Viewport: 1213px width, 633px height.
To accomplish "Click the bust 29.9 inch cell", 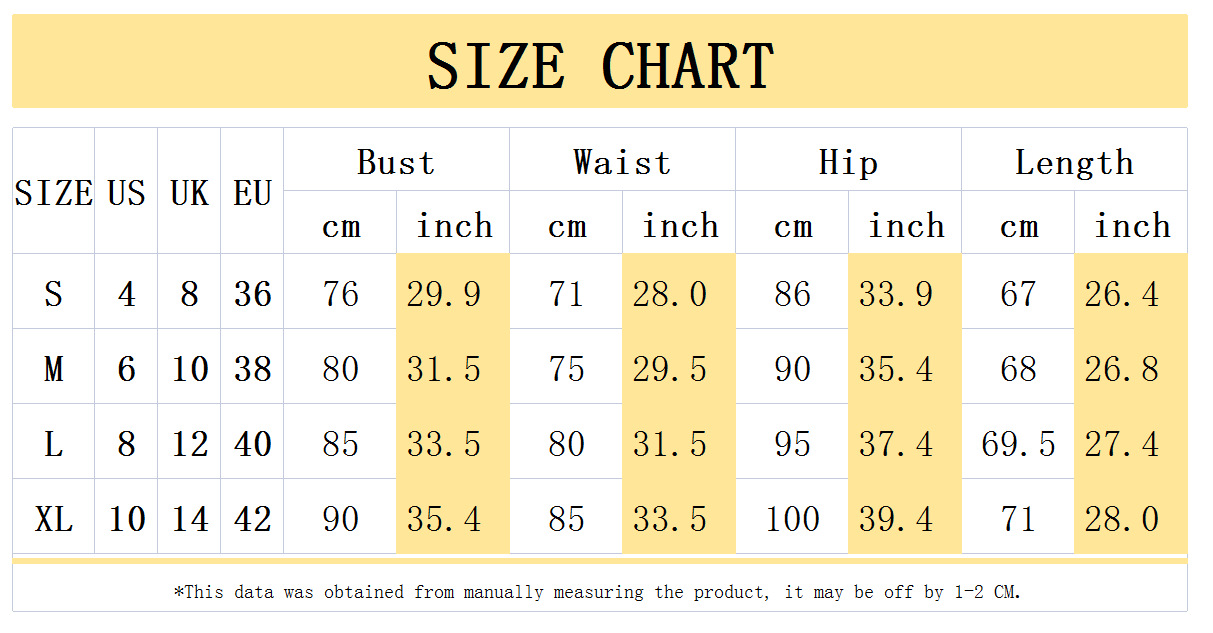I will 444,294.
